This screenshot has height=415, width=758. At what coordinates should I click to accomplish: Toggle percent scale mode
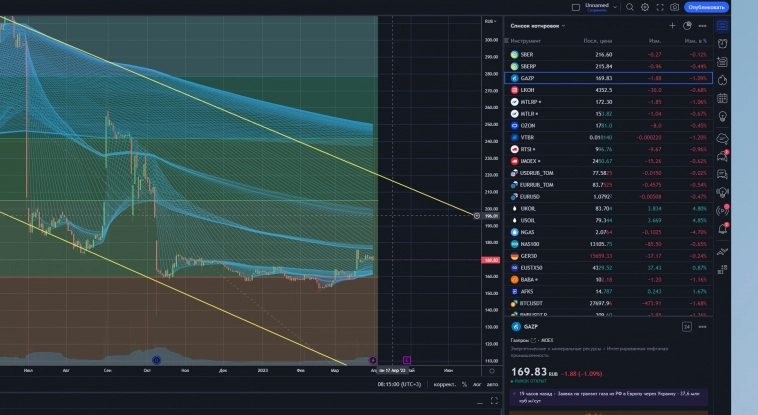[464, 383]
